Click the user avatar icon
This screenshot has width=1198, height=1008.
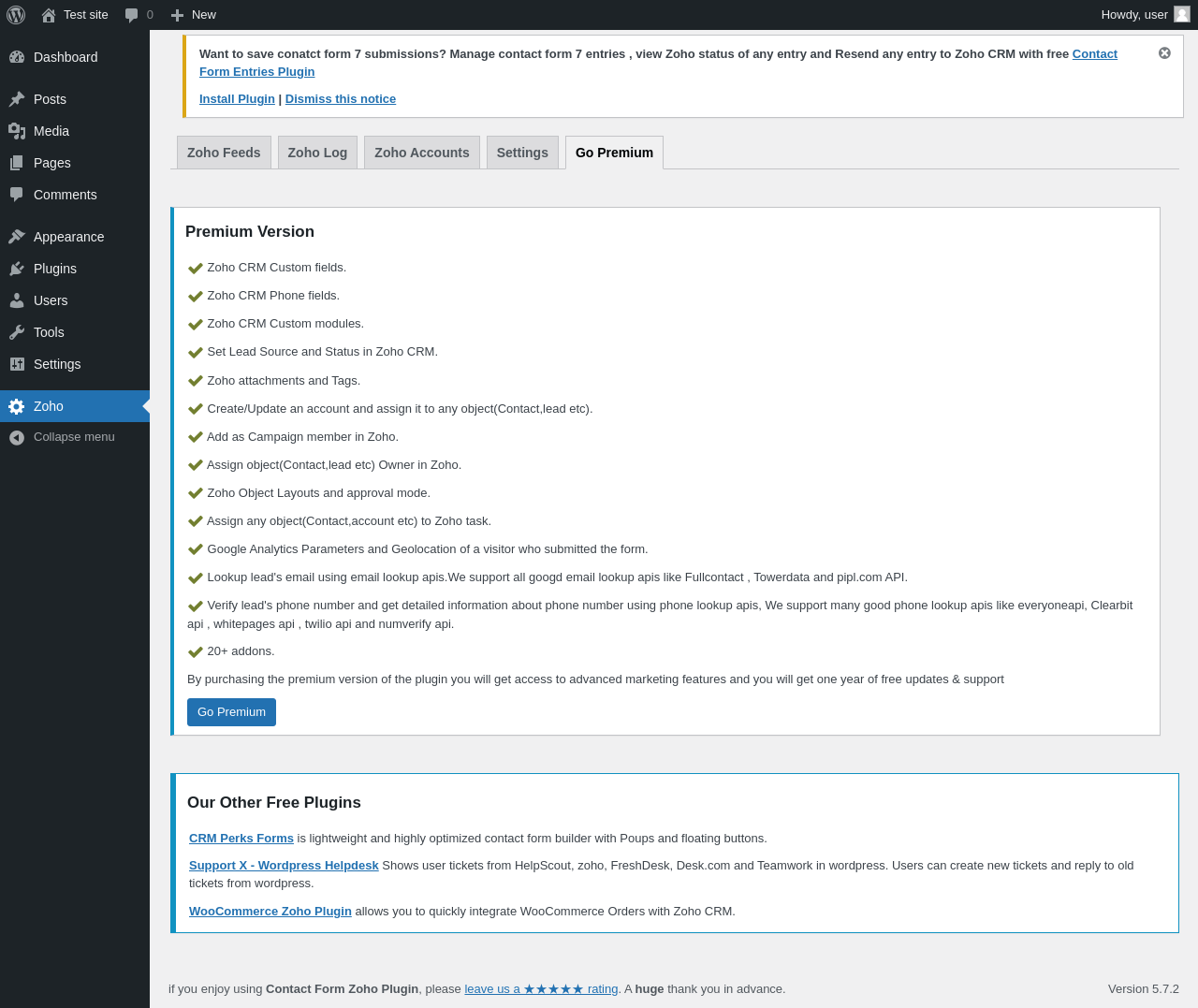click(x=1182, y=14)
